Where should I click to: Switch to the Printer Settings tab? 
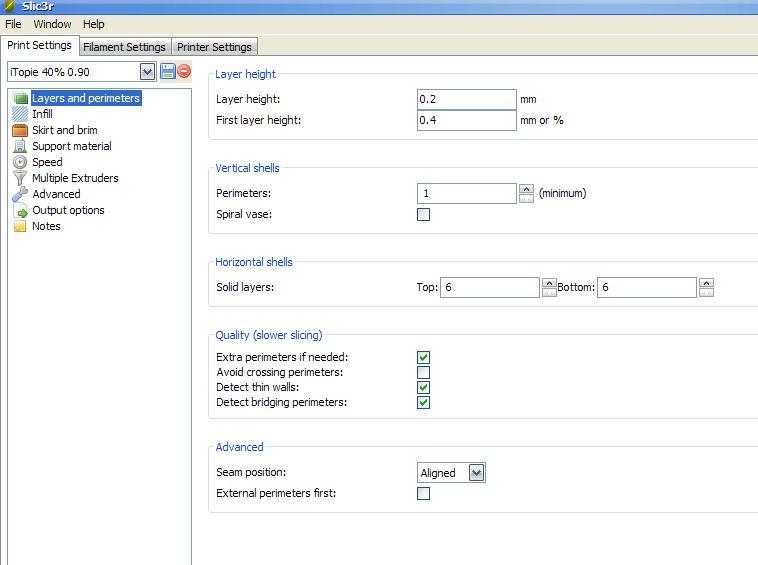coord(214,47)
